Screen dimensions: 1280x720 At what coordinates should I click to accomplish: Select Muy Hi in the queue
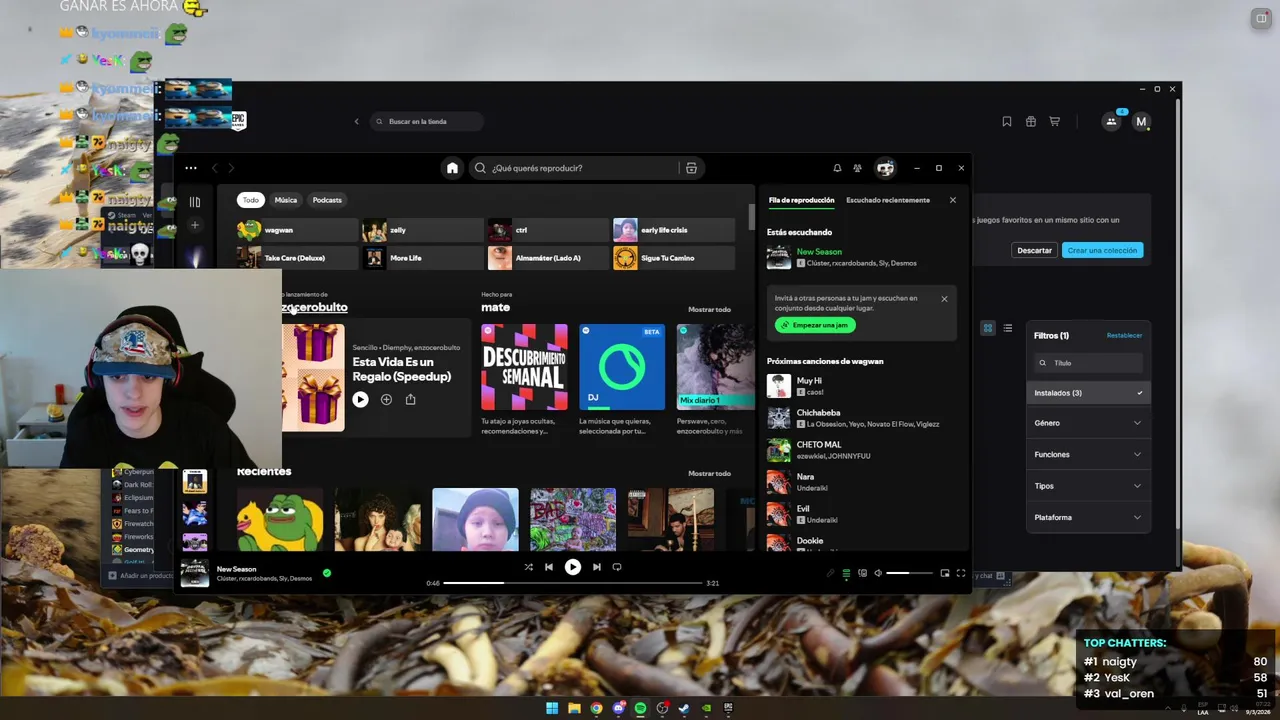click(x=862, y=386)
